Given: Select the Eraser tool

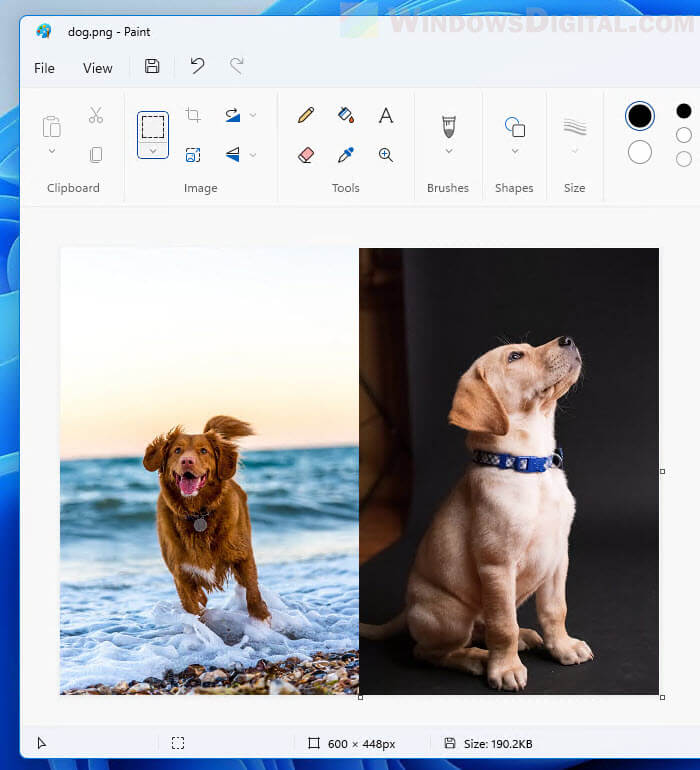Looking at the screenshot, I should pos(307,154).
